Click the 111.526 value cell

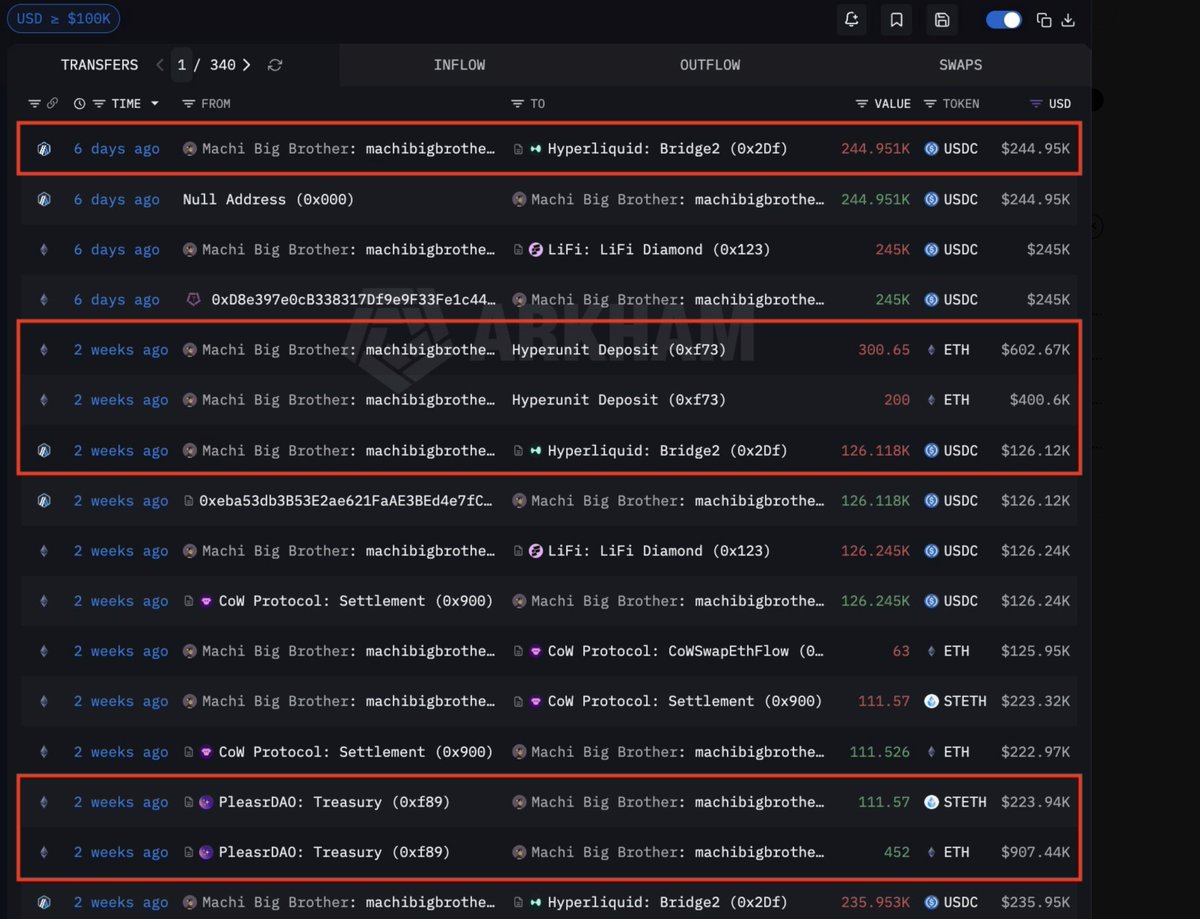880,752
